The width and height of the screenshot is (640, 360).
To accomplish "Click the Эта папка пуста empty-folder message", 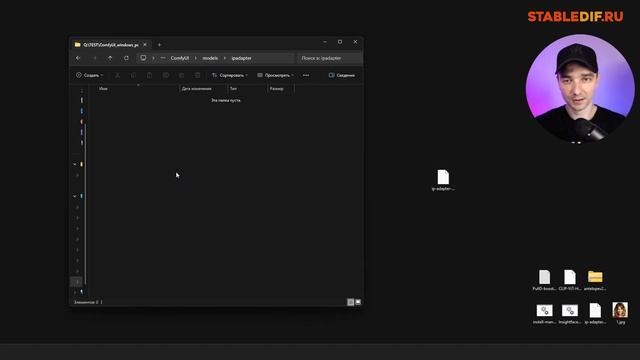I will [226, 100].
